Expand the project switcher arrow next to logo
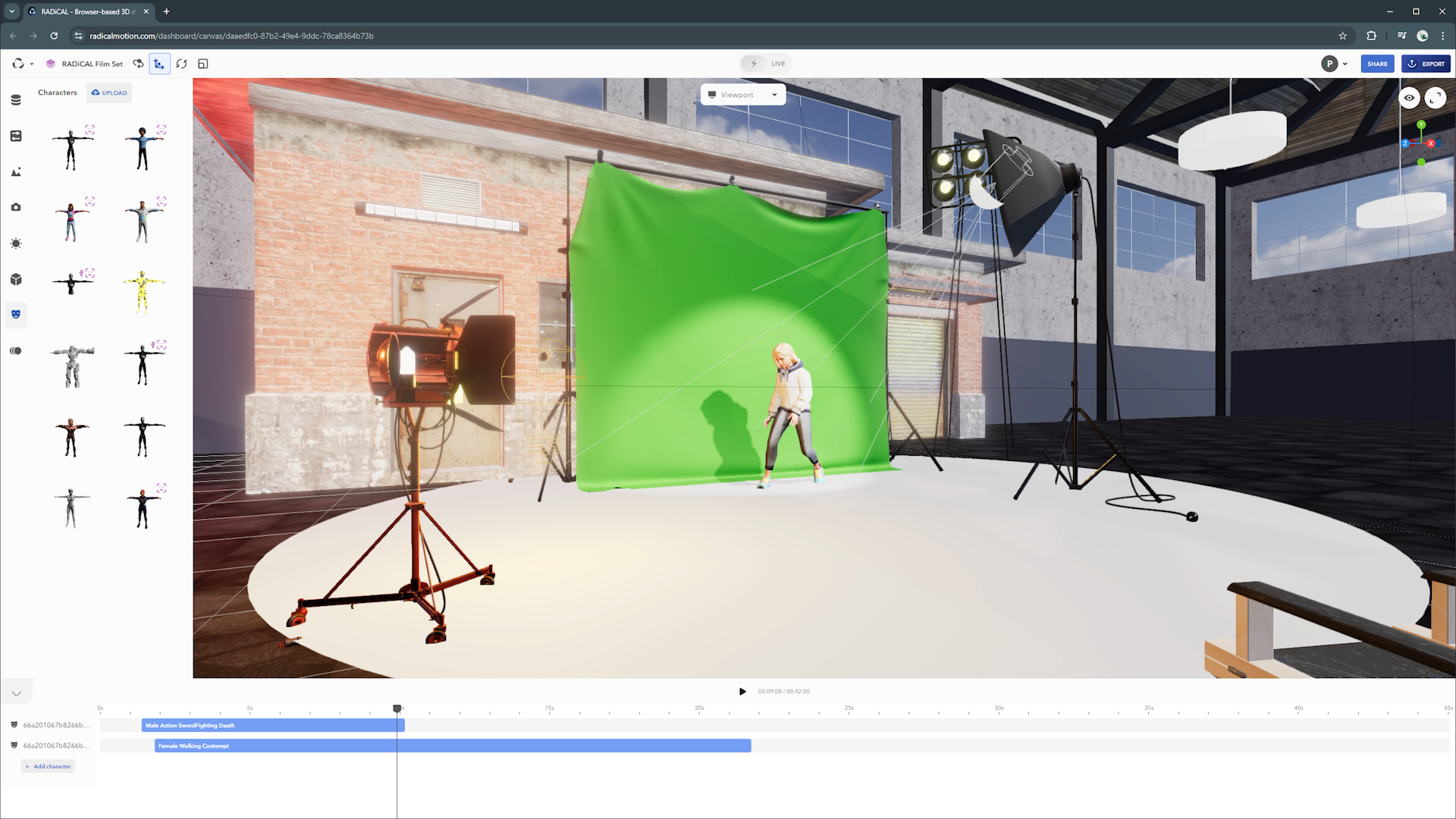 pyautogui.click(x=32, y=64)
